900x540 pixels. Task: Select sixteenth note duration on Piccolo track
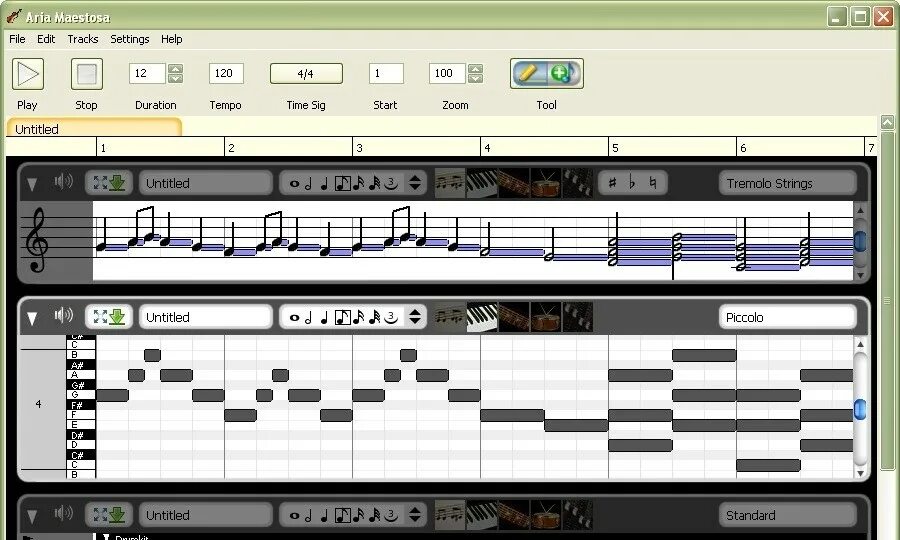[359, 317]
